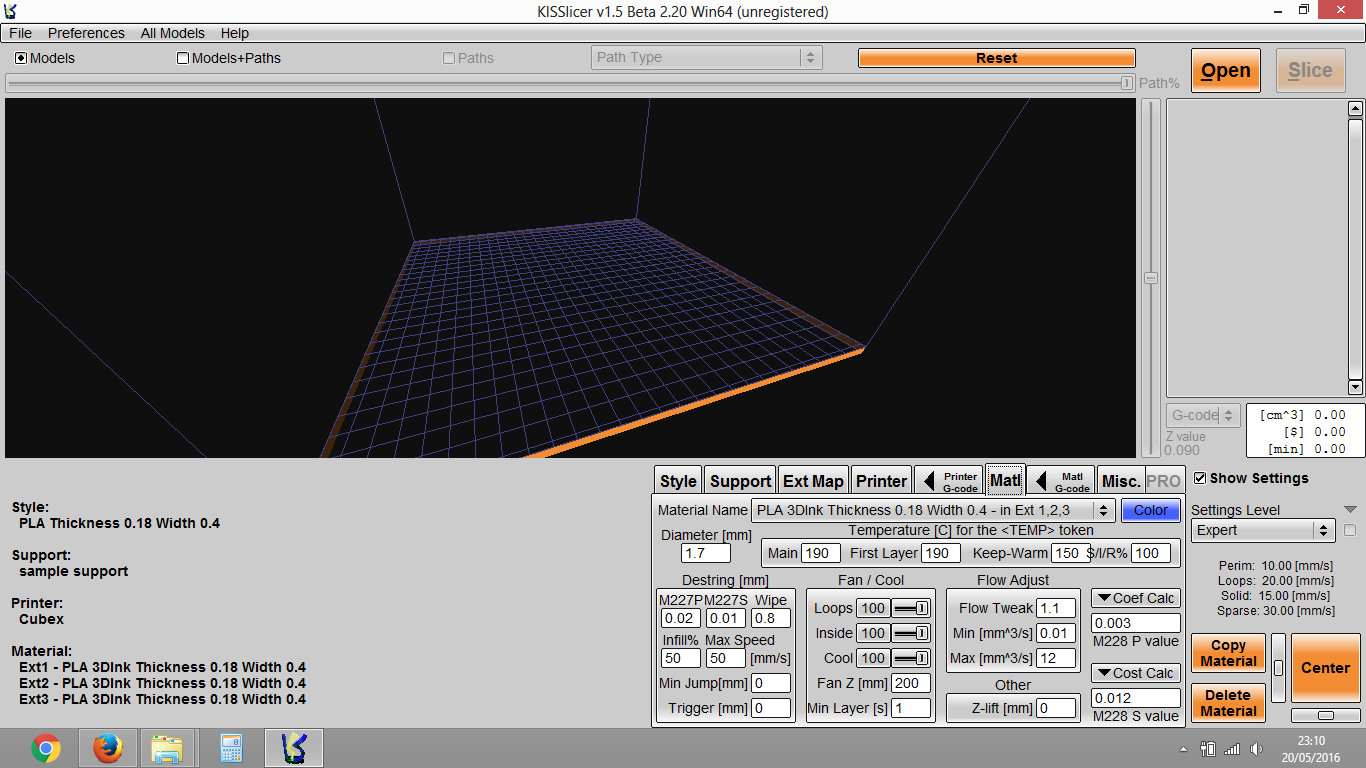The width and height of the screenshot is (1366, 768).
Task: Click the KISSlicer logo in title bar
Action: point(11,11)
